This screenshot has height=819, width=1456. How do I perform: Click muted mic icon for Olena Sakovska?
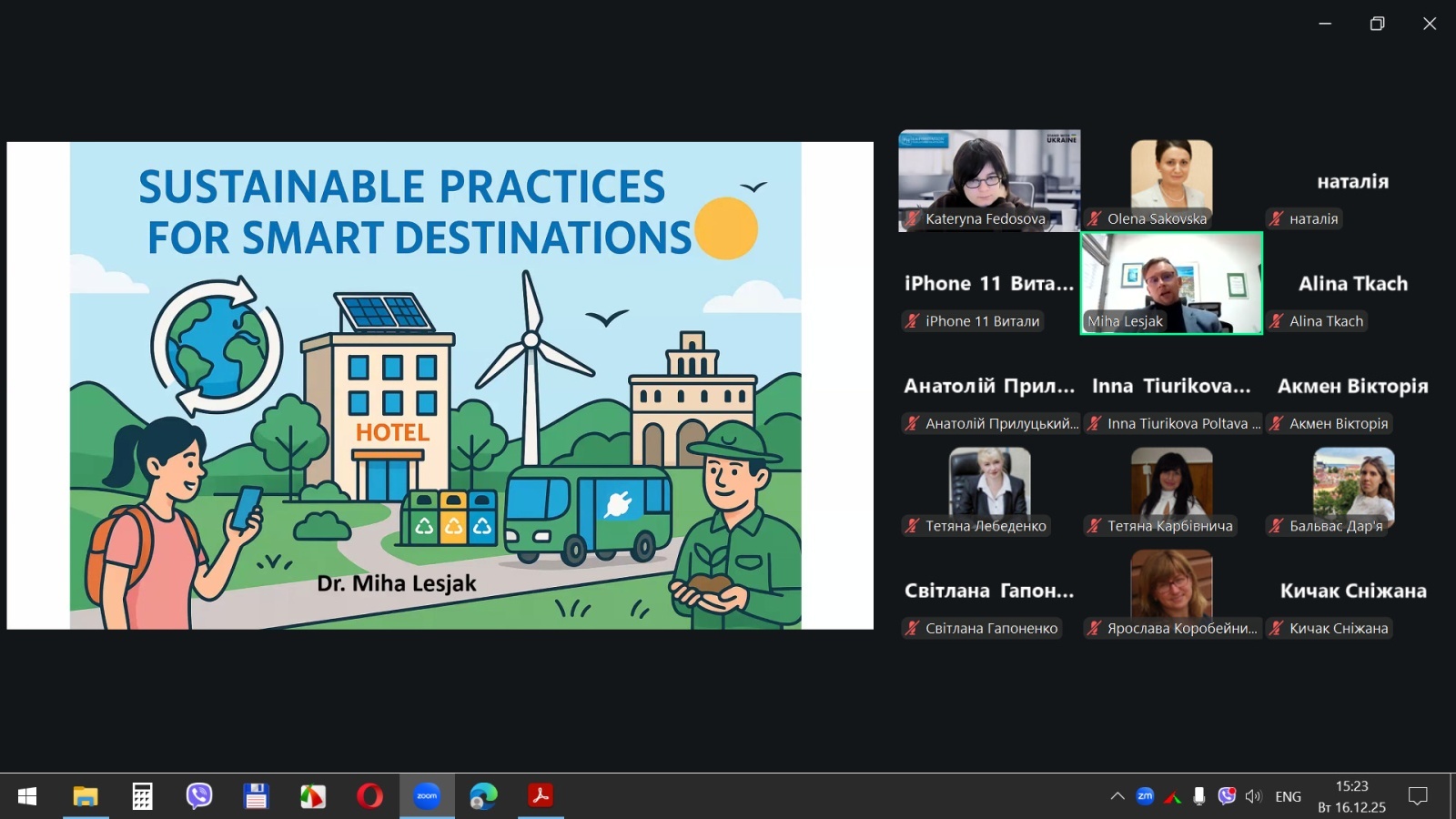click(x=1095, y=218)
